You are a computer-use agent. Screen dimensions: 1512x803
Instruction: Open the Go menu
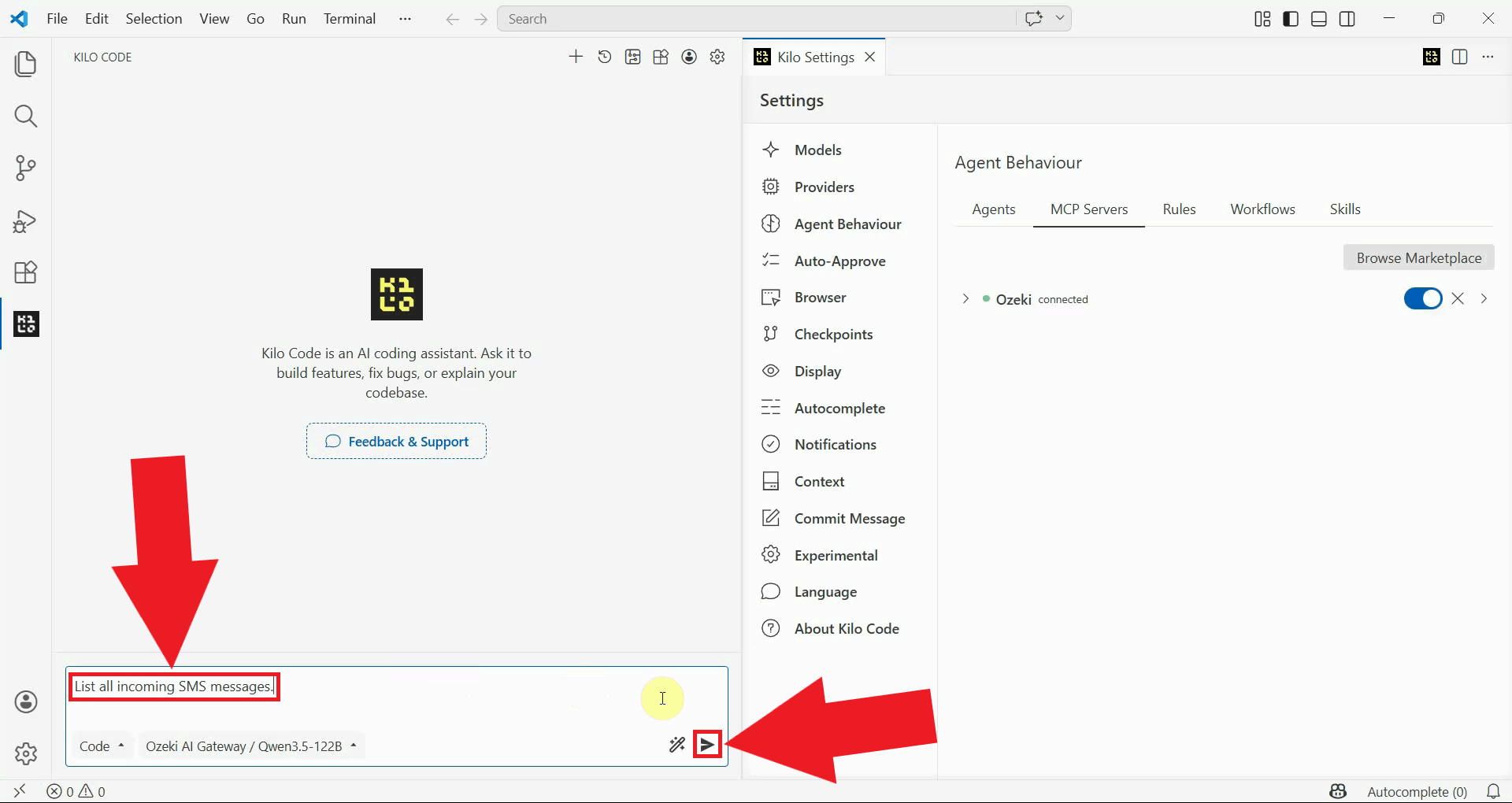click(255, 19)
